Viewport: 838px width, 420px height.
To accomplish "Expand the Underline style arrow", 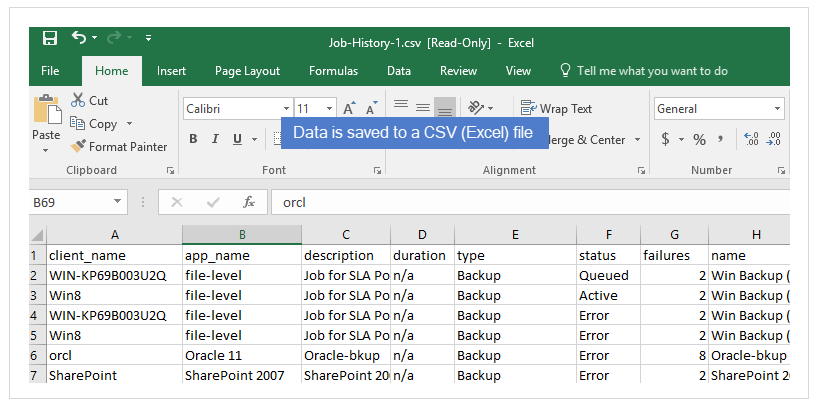I will pos(254,139).
